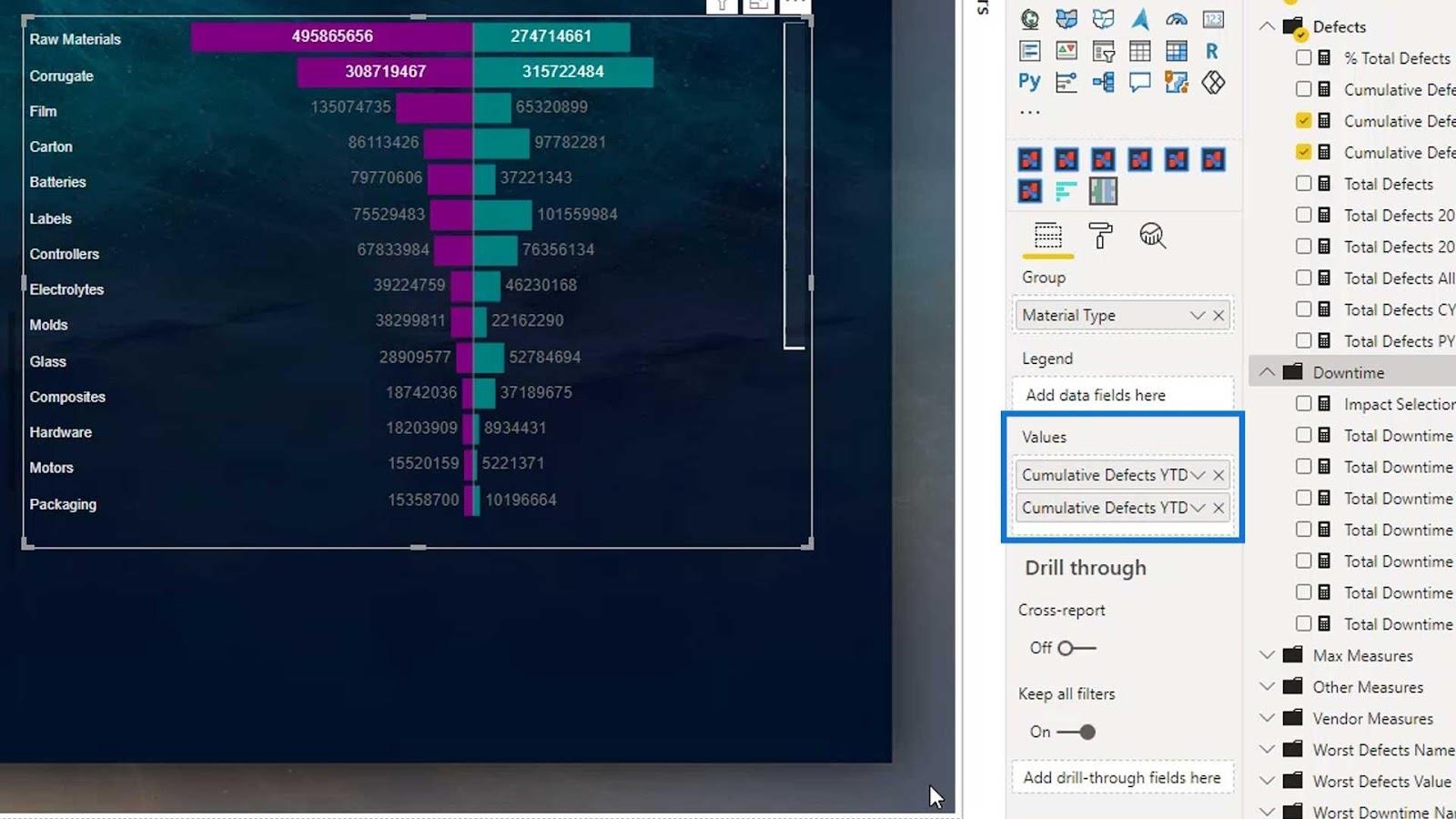The height and width of the screenshot is (819, 1456).
Task: Tick the Total Defects PY checkbox
Action: point(1303,340)
